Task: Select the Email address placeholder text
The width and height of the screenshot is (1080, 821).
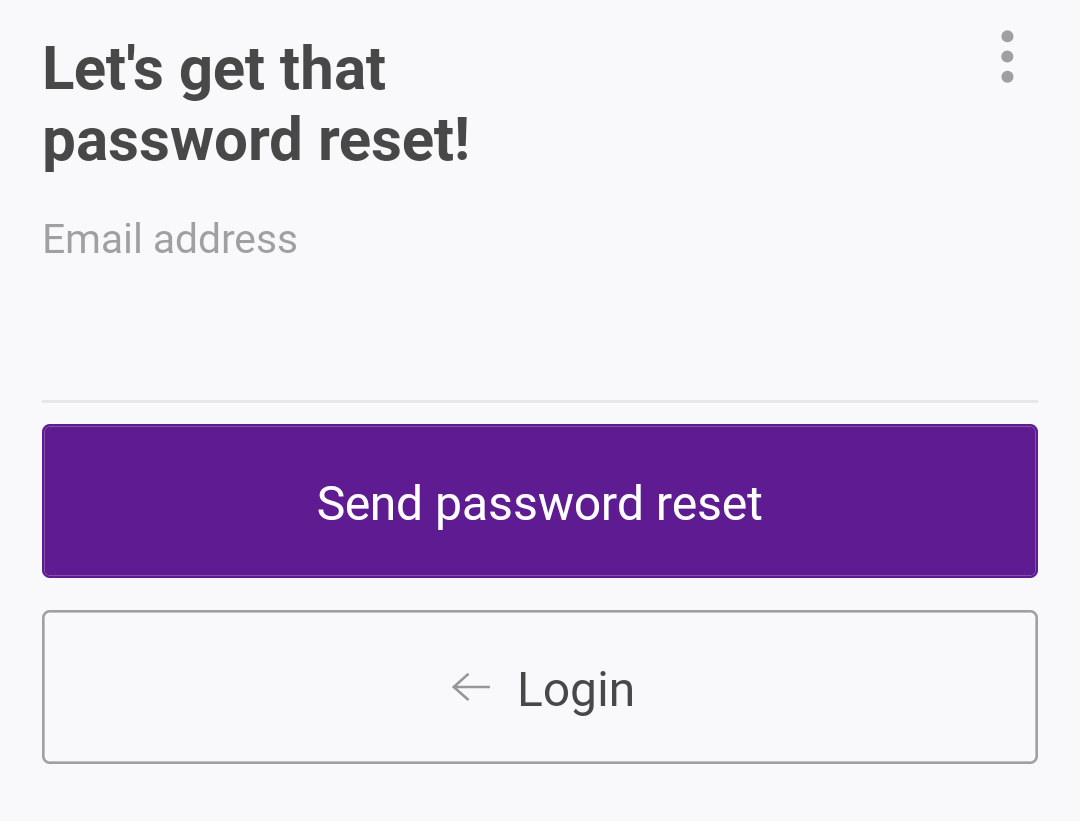Action: tap(169, 239)
